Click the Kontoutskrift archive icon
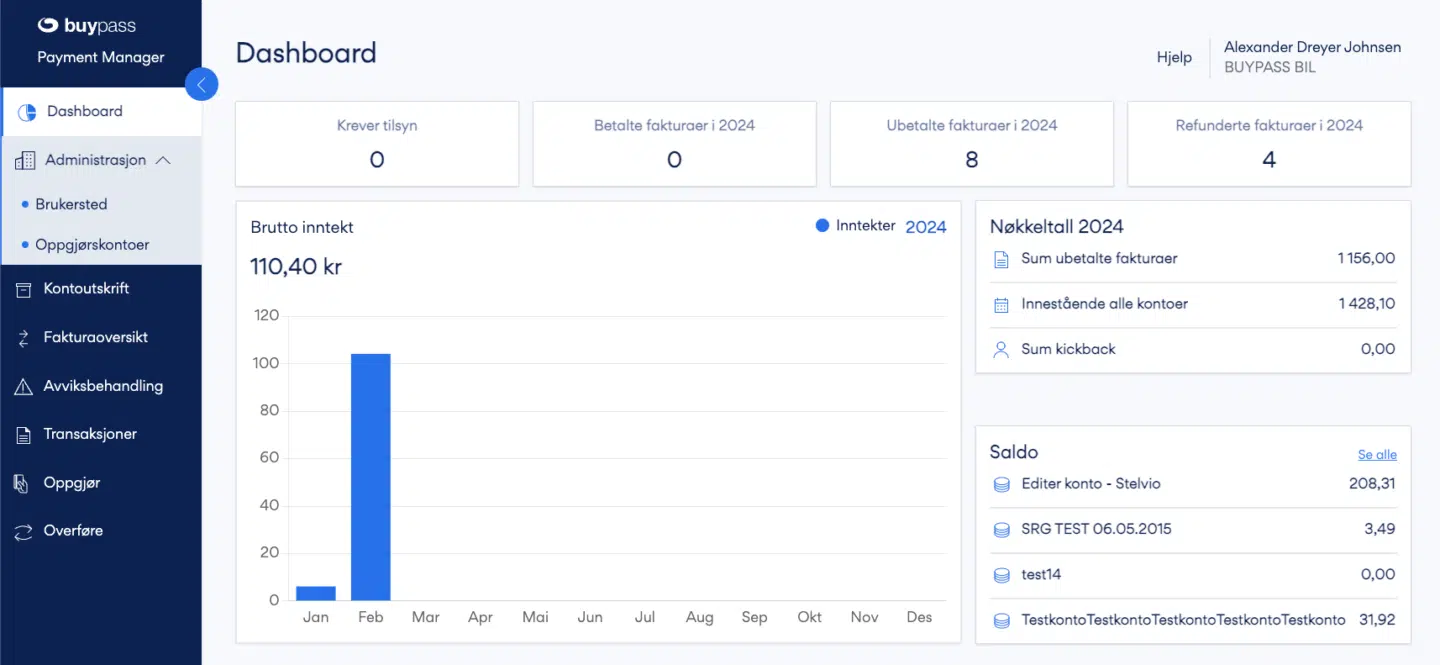 tap(24, 289)
